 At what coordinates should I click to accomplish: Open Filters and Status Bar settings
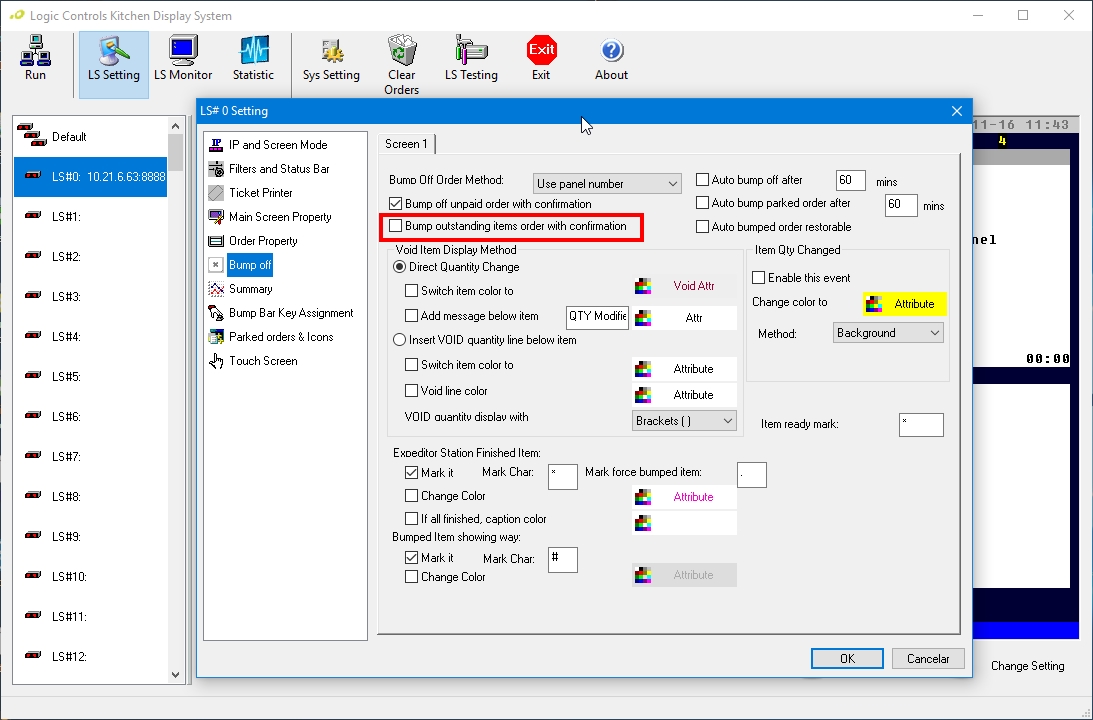[x=269, y=169]
